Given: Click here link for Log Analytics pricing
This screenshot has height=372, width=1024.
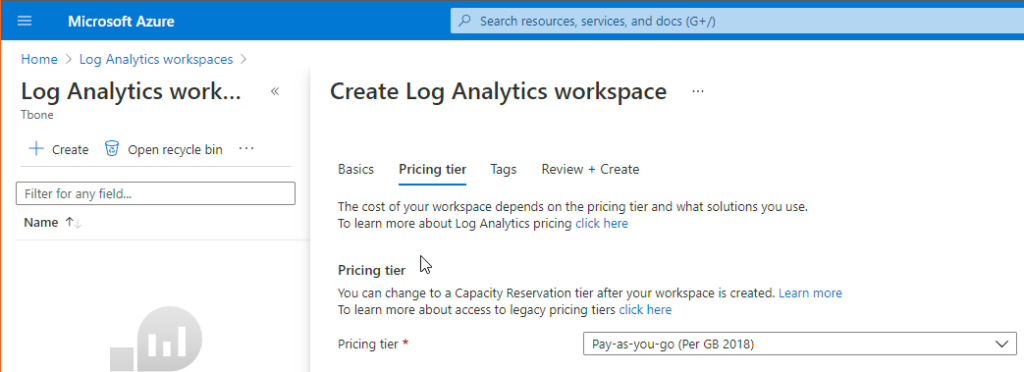Looking at the screenshot, I should [601, 224].
